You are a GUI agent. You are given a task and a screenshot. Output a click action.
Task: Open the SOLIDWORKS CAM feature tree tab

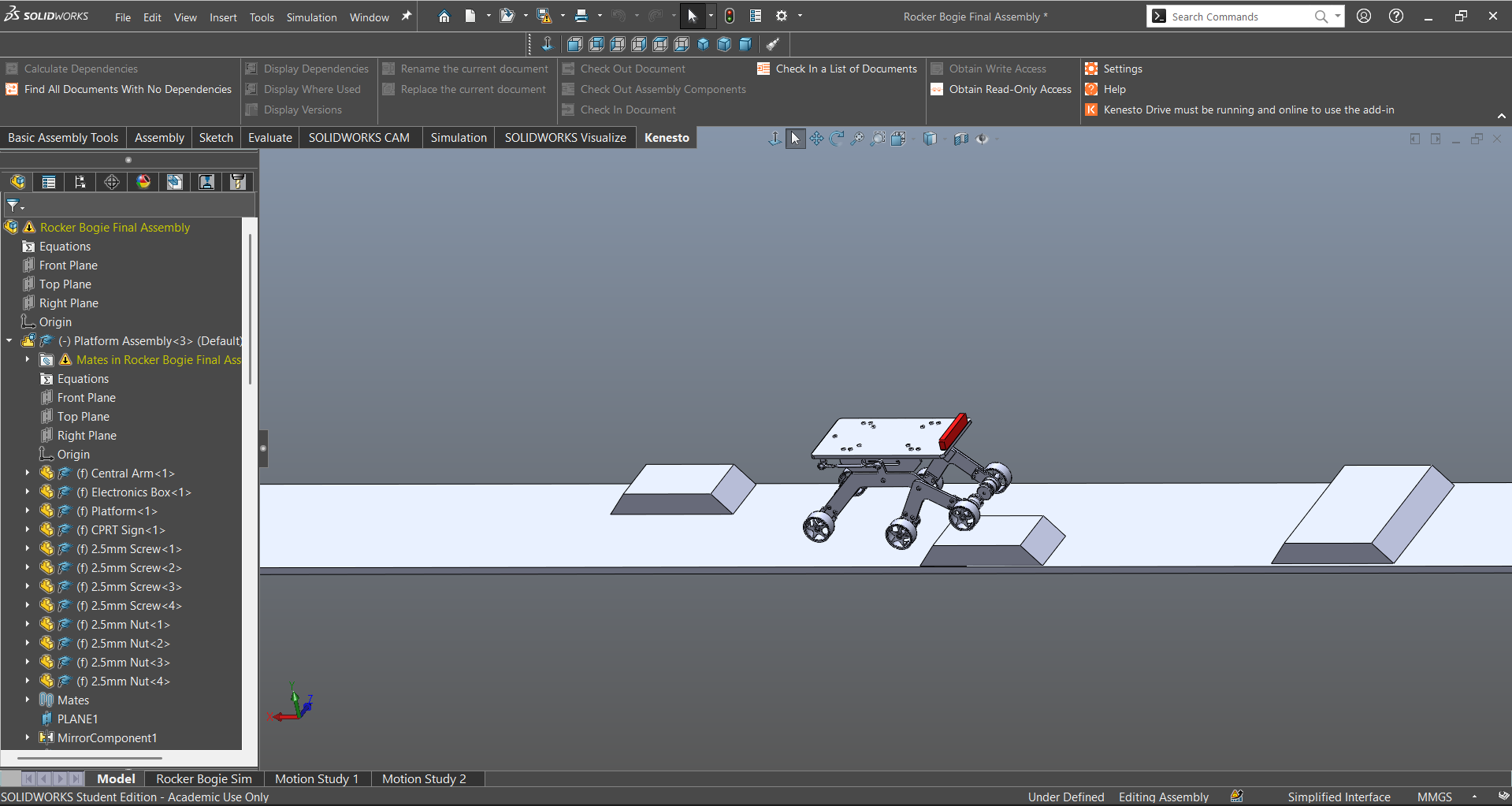(175, 182)
